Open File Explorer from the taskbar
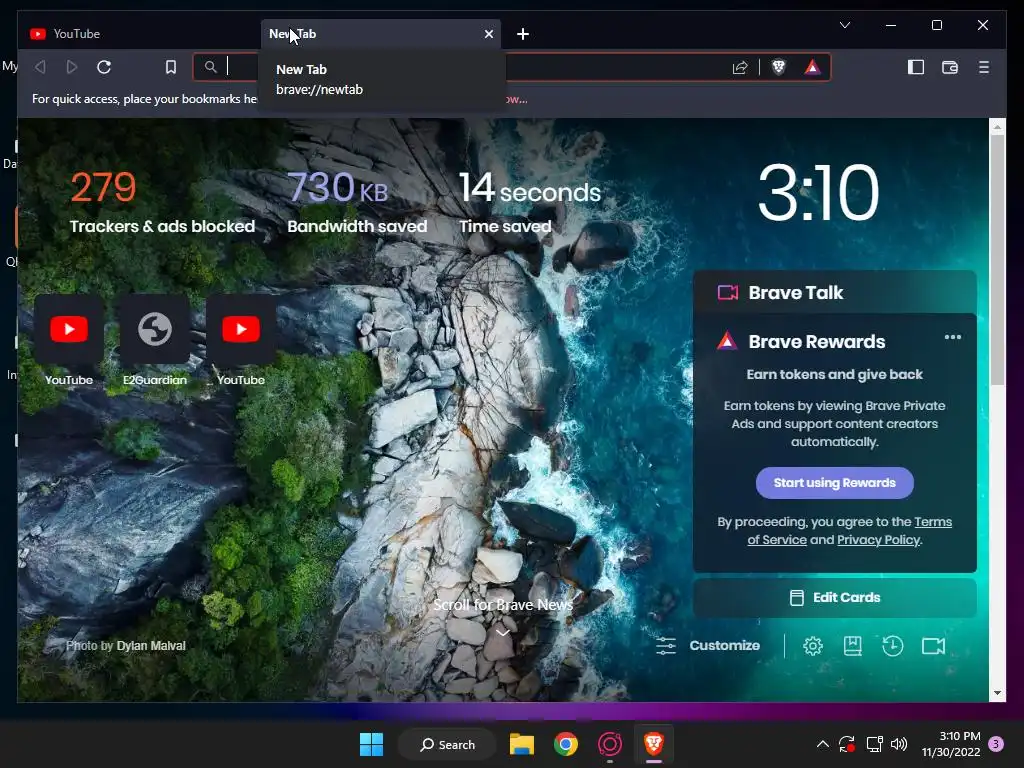This screenshot has height=768, width=1024. (x=522, y=744)
